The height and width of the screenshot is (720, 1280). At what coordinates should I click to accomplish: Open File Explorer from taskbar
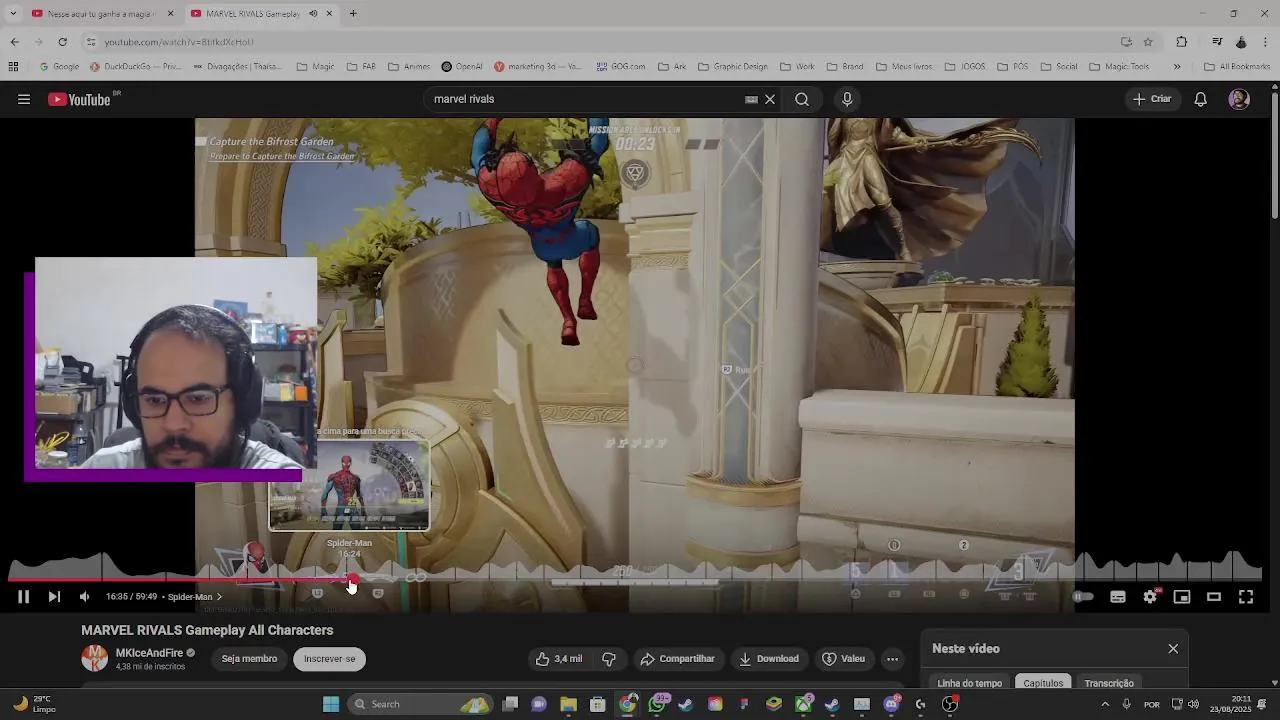click(568, 704)
